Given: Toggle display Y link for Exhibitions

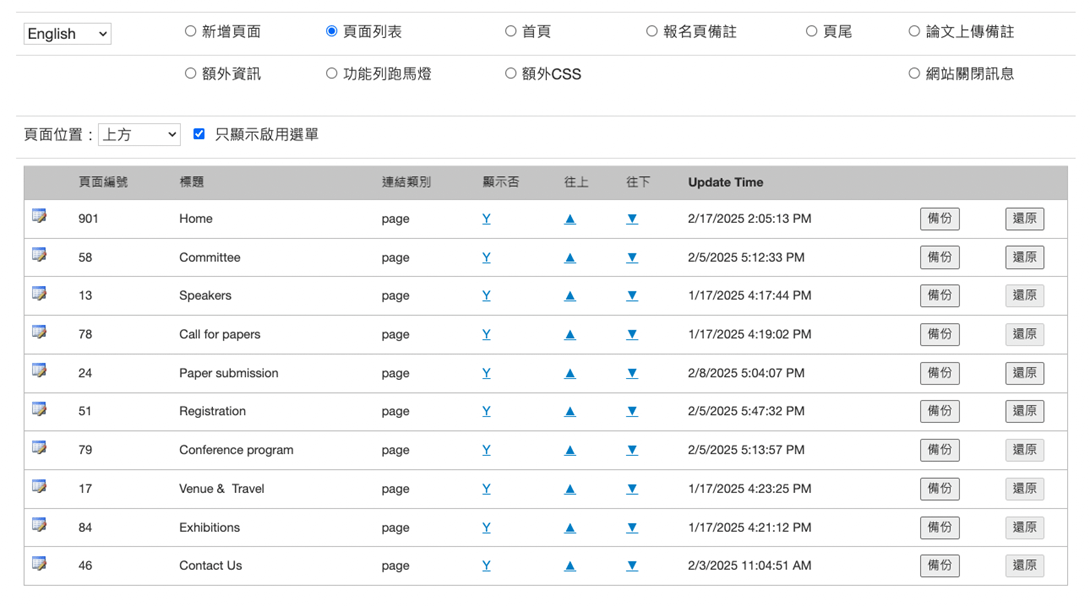Looking at the screenshot, I should 487,528.
